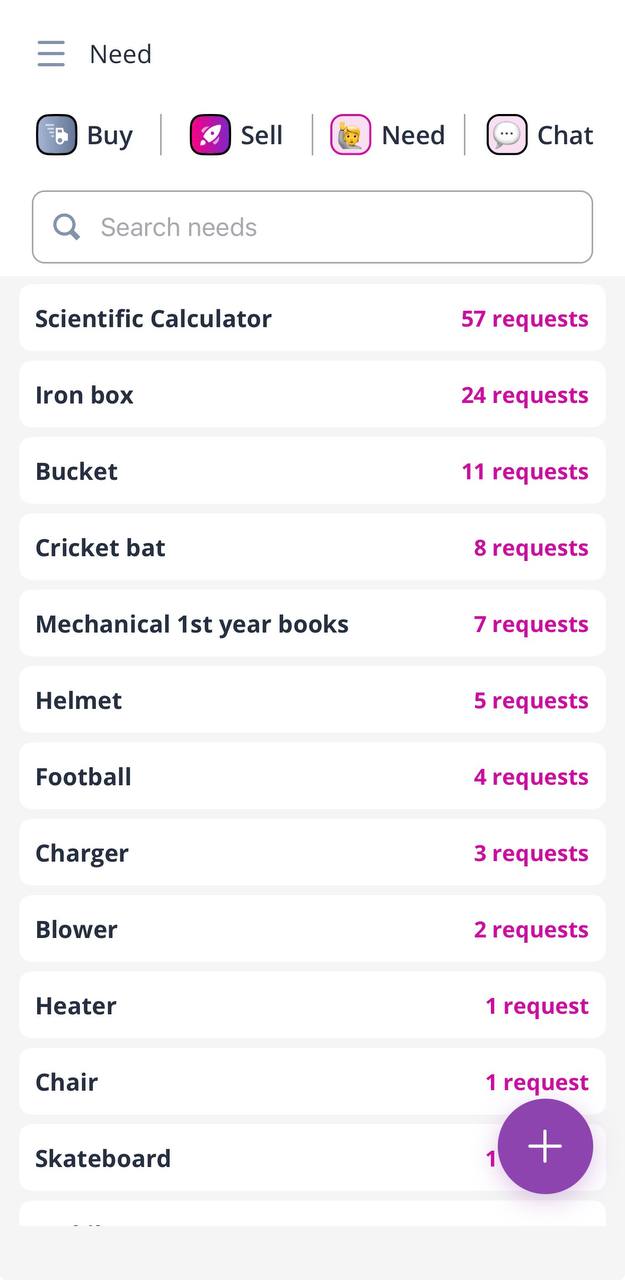Open the speech bubble Chat icon
The height and width of the screenshot is (1280, 625).
point(507,134)
